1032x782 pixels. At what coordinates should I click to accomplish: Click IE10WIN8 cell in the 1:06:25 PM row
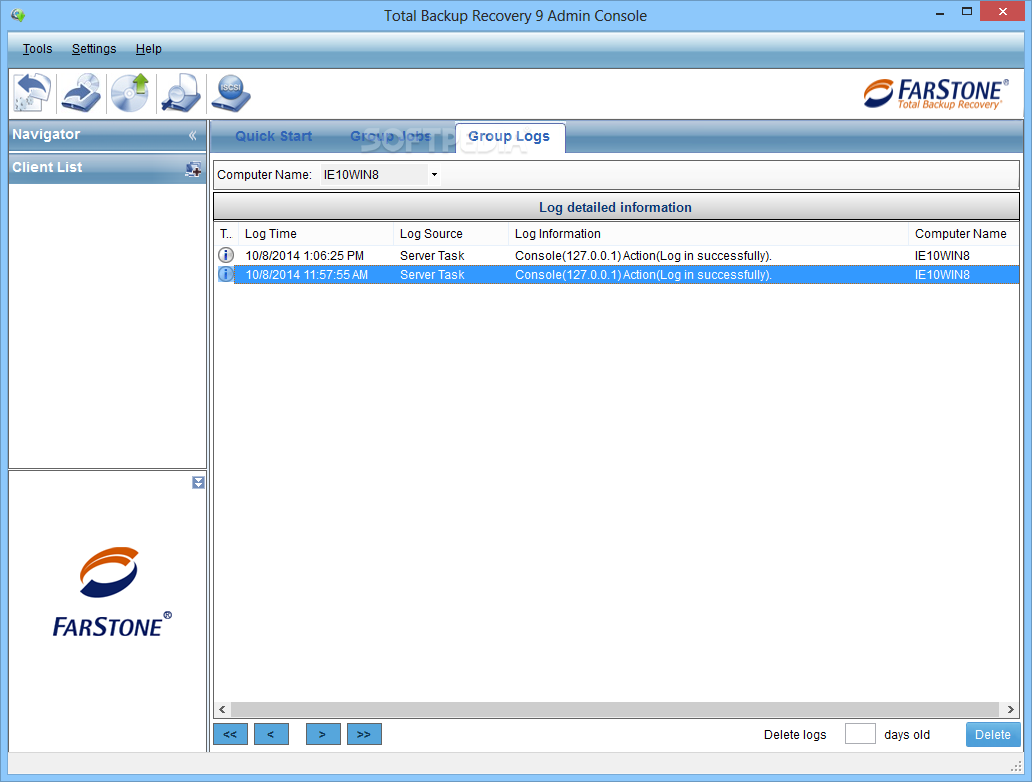[x=942, y=255]
